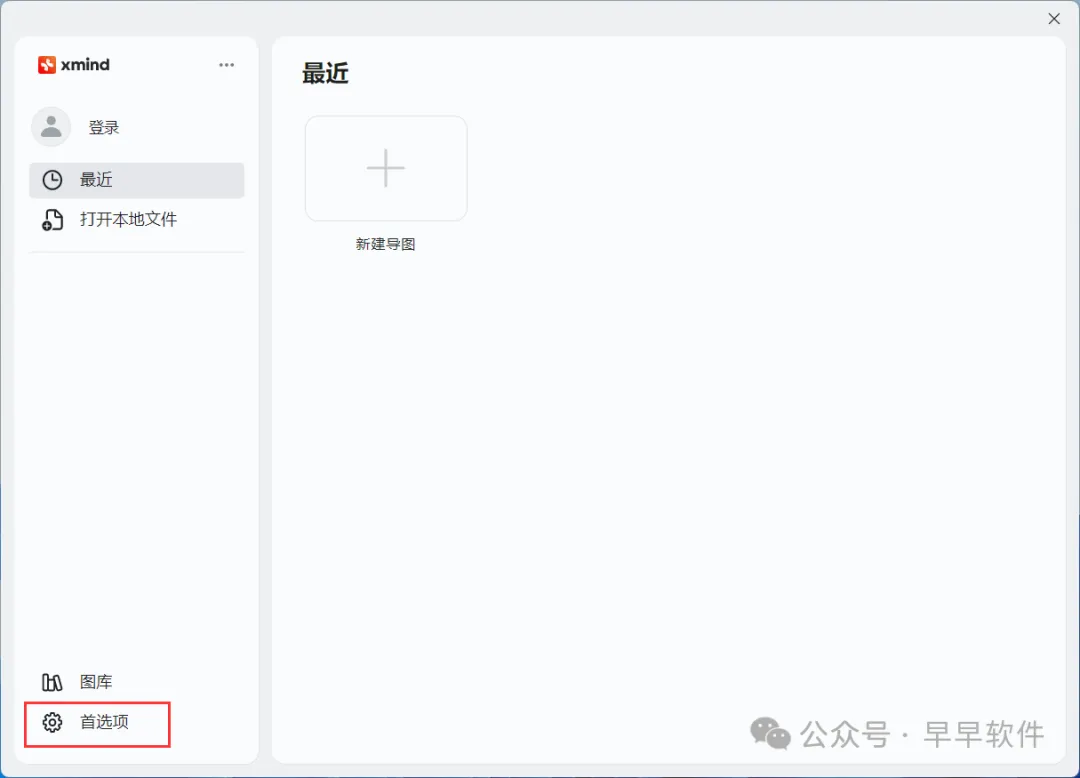The height and width of the screenshot is (778, 1080).
Task: Click the 首选项 gear icon
Action: click(52, 722)
